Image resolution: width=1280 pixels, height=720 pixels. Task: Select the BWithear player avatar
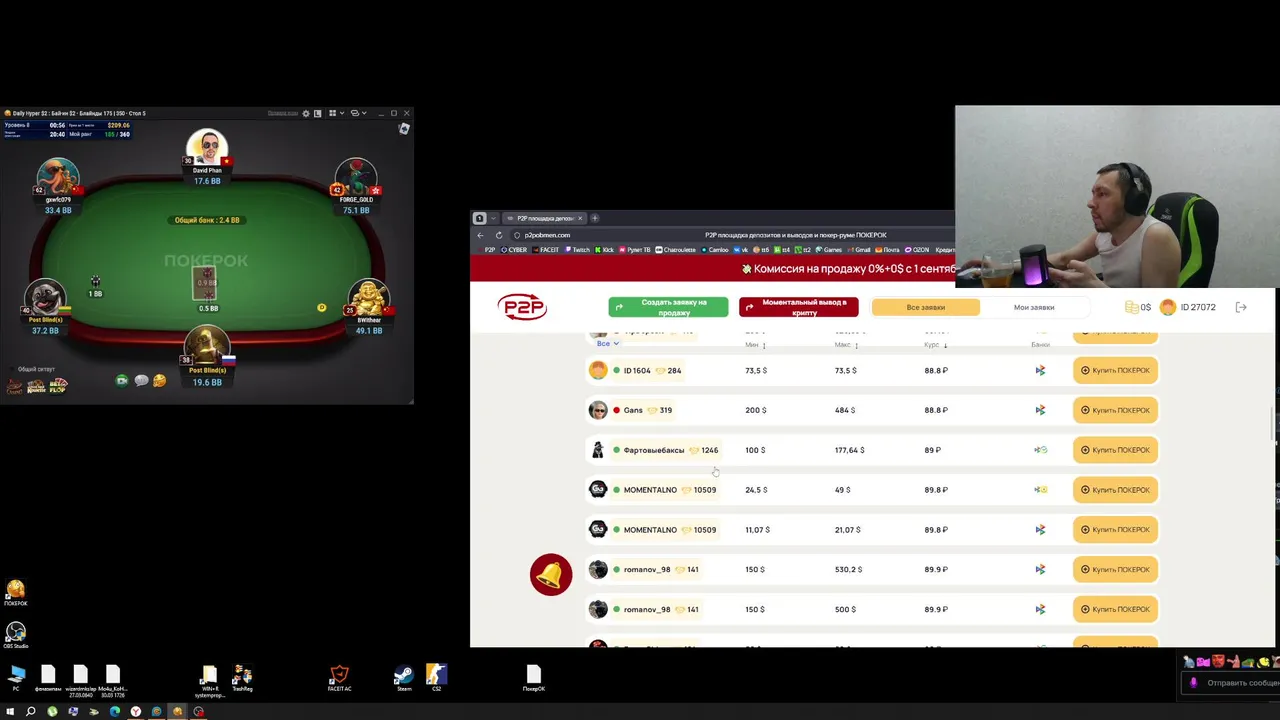coord(369,298)
